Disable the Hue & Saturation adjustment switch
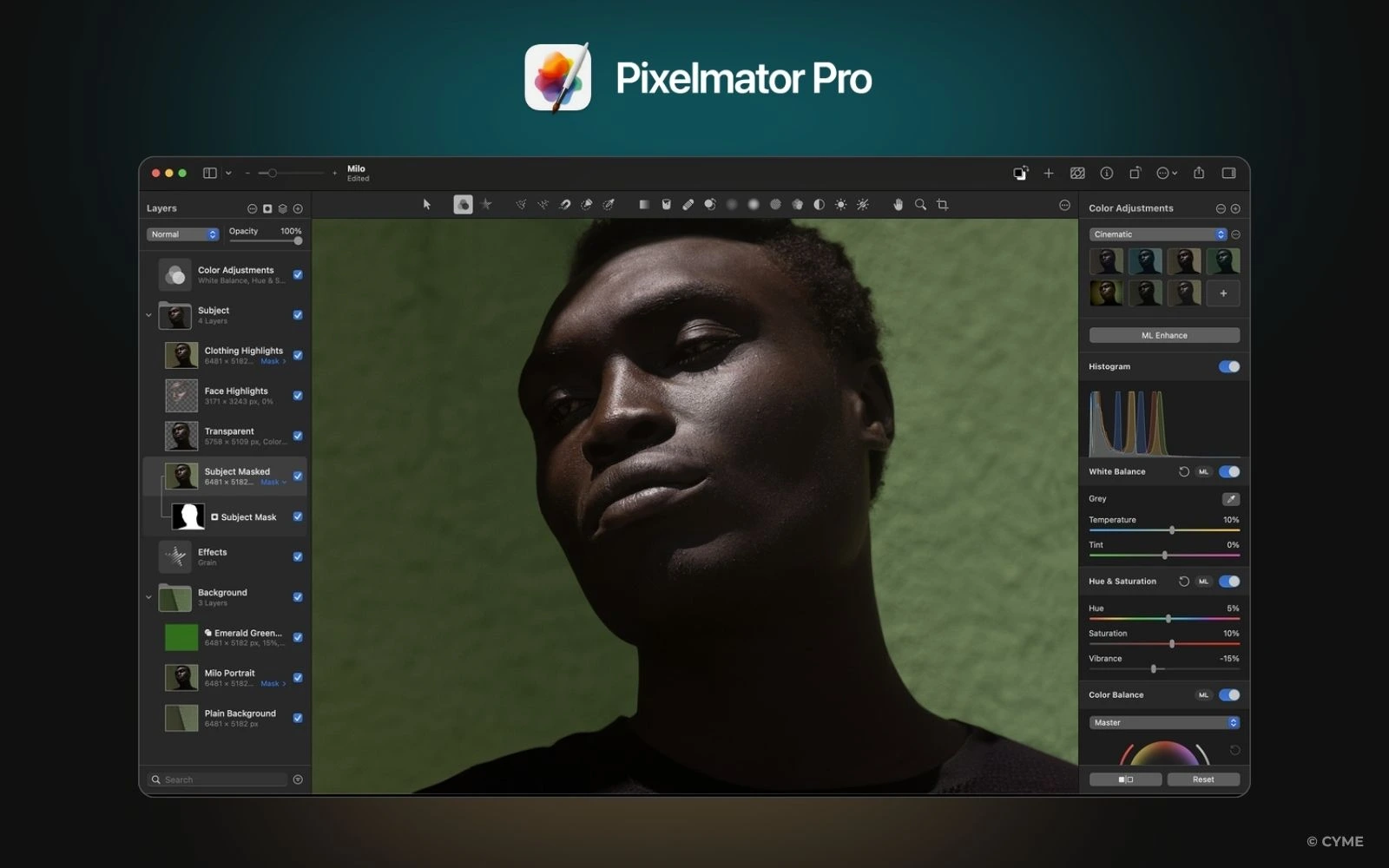 1228,581
